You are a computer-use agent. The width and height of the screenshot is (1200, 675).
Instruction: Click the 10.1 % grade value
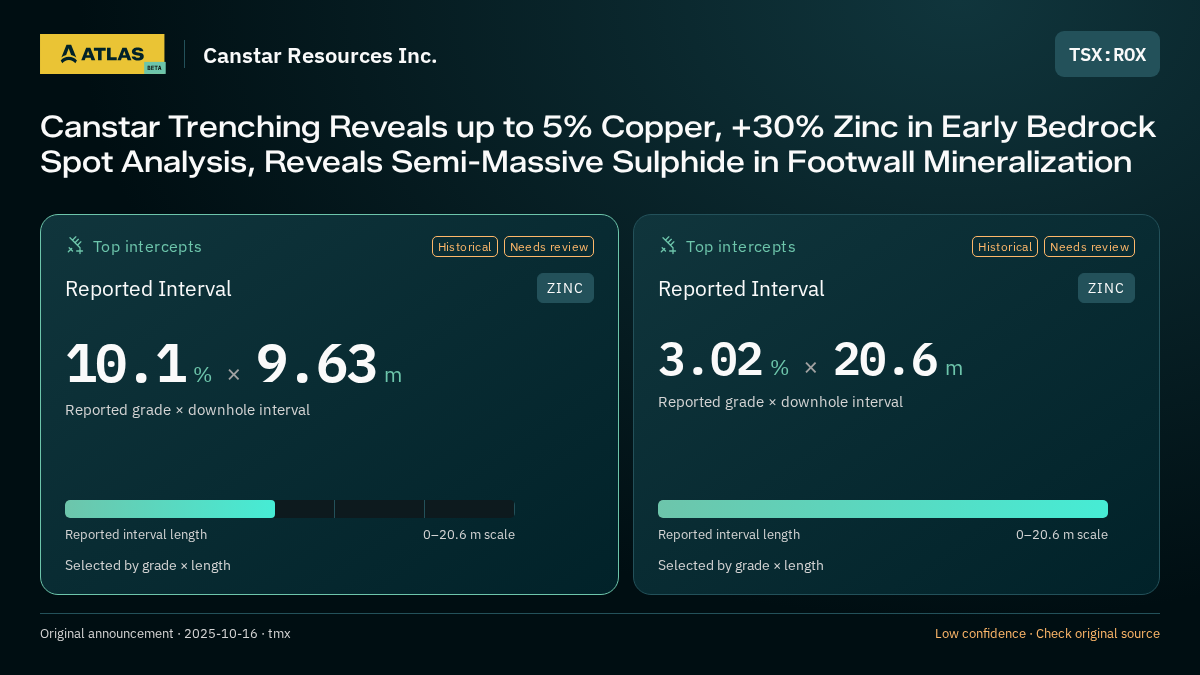139,365
